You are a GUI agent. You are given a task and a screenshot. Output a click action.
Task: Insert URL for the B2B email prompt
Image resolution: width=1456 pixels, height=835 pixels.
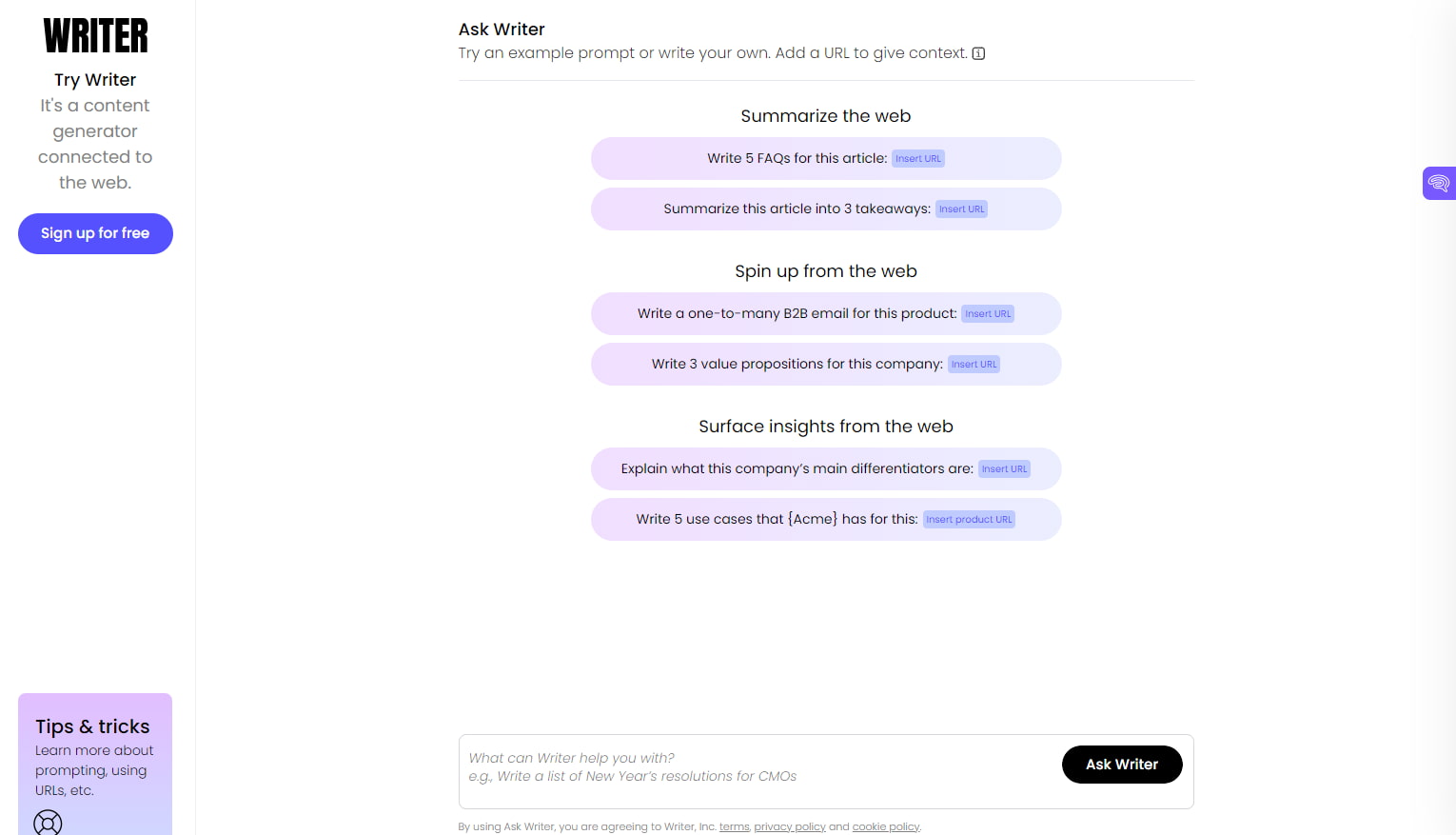tap(988, 313)
